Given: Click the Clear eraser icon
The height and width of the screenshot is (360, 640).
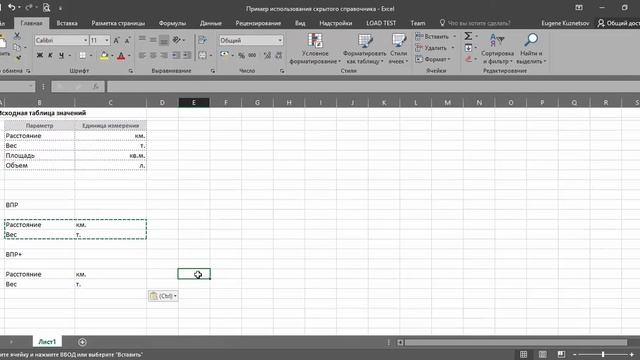Looking at the screenshot, I should point(468,59).
